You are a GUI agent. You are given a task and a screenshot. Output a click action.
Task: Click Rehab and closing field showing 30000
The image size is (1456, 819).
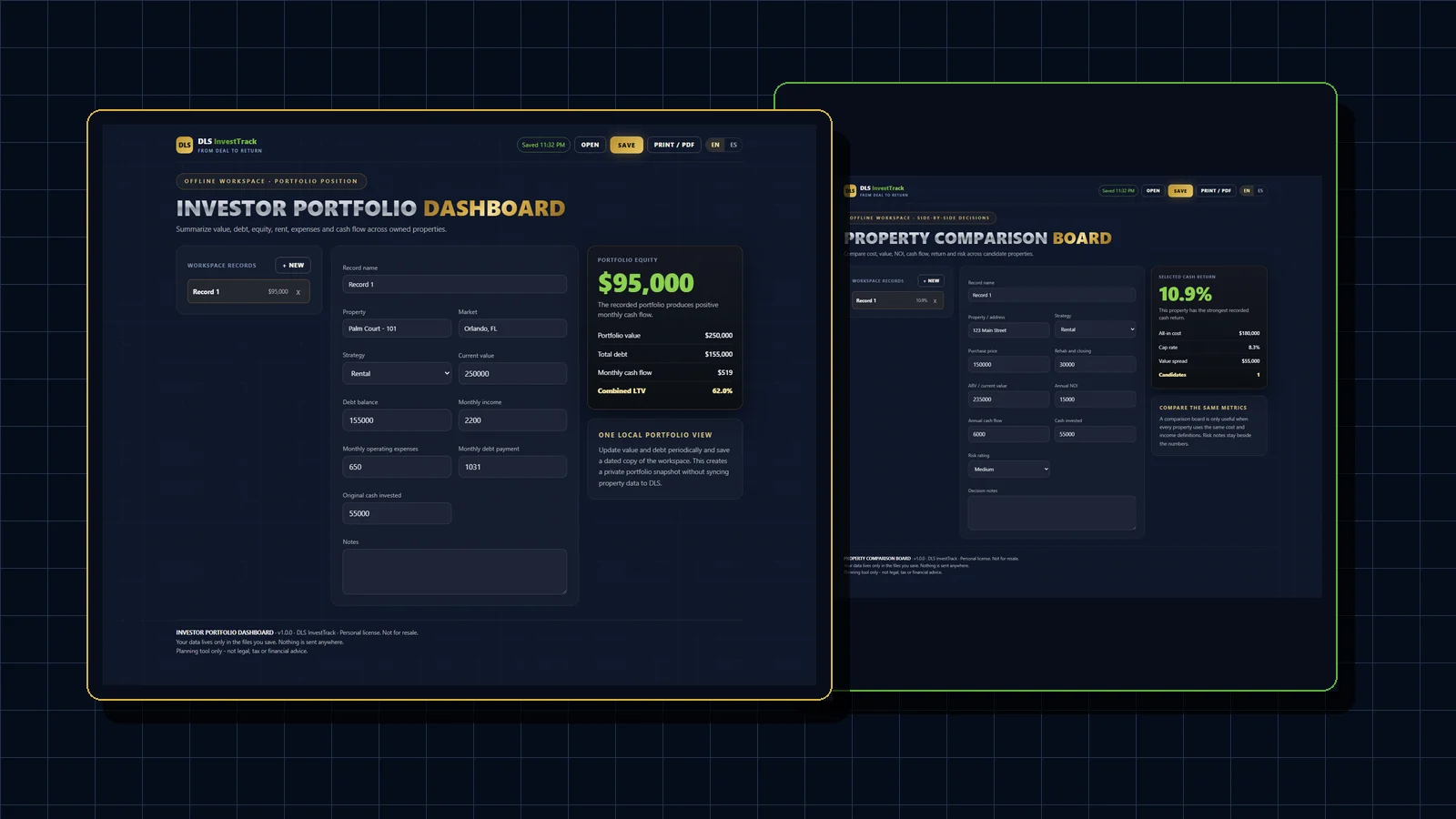(x=1096, y=365)
